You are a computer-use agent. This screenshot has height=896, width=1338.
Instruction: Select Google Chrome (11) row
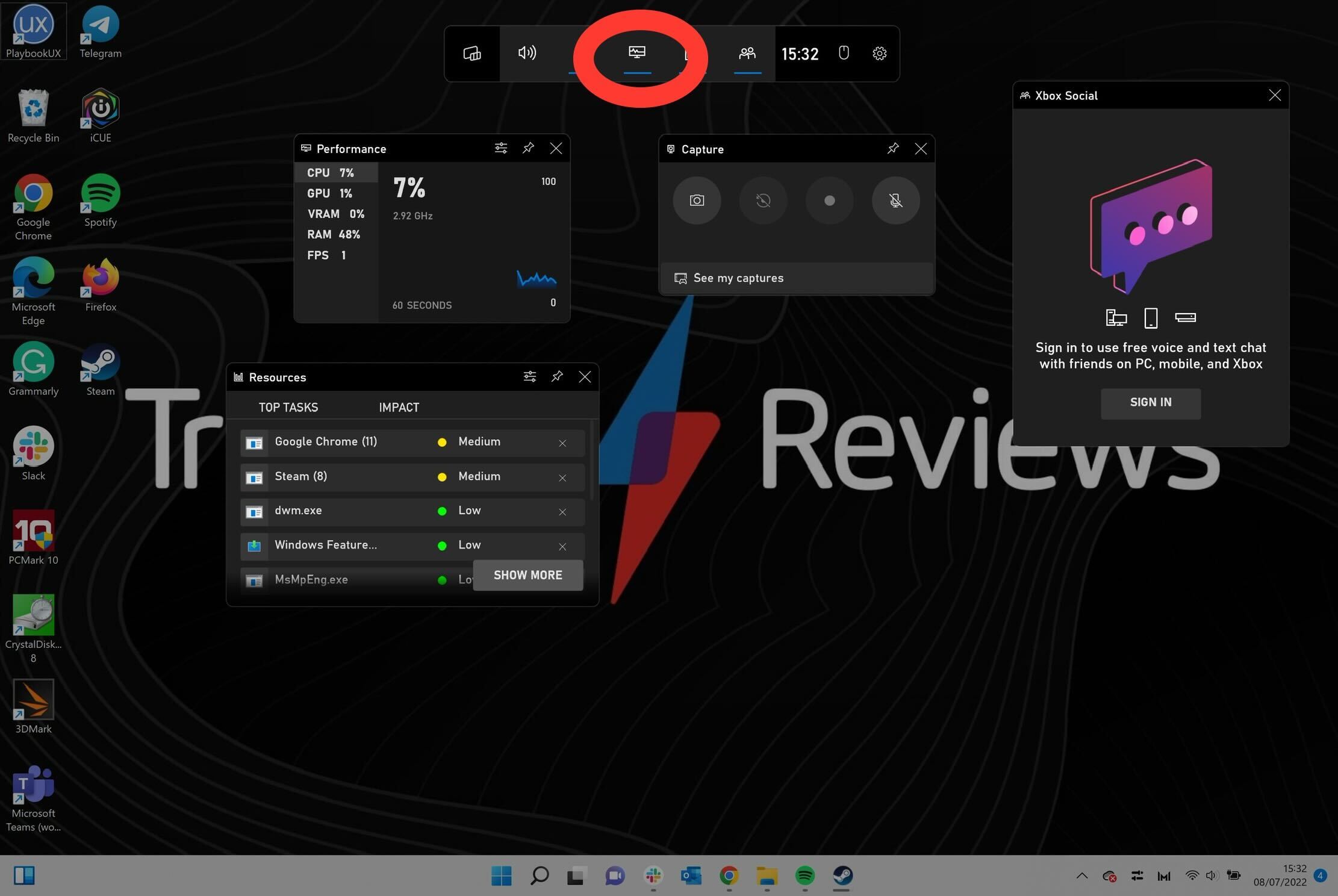[412, 443]
